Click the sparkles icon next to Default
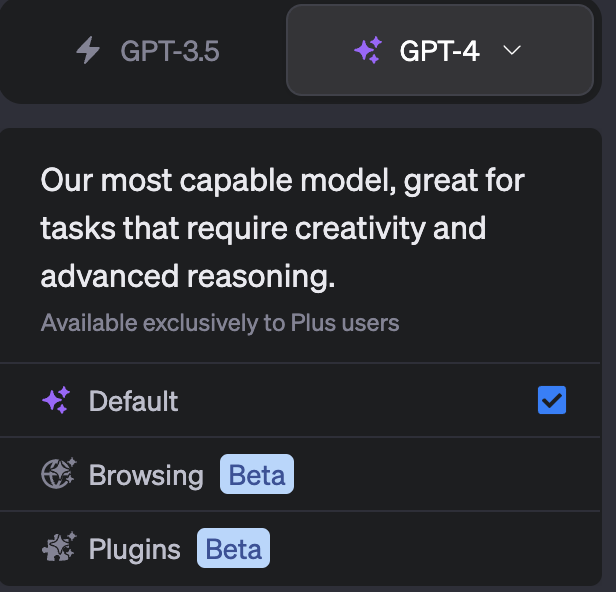This screenshot has height=592, width=616. 56,401
